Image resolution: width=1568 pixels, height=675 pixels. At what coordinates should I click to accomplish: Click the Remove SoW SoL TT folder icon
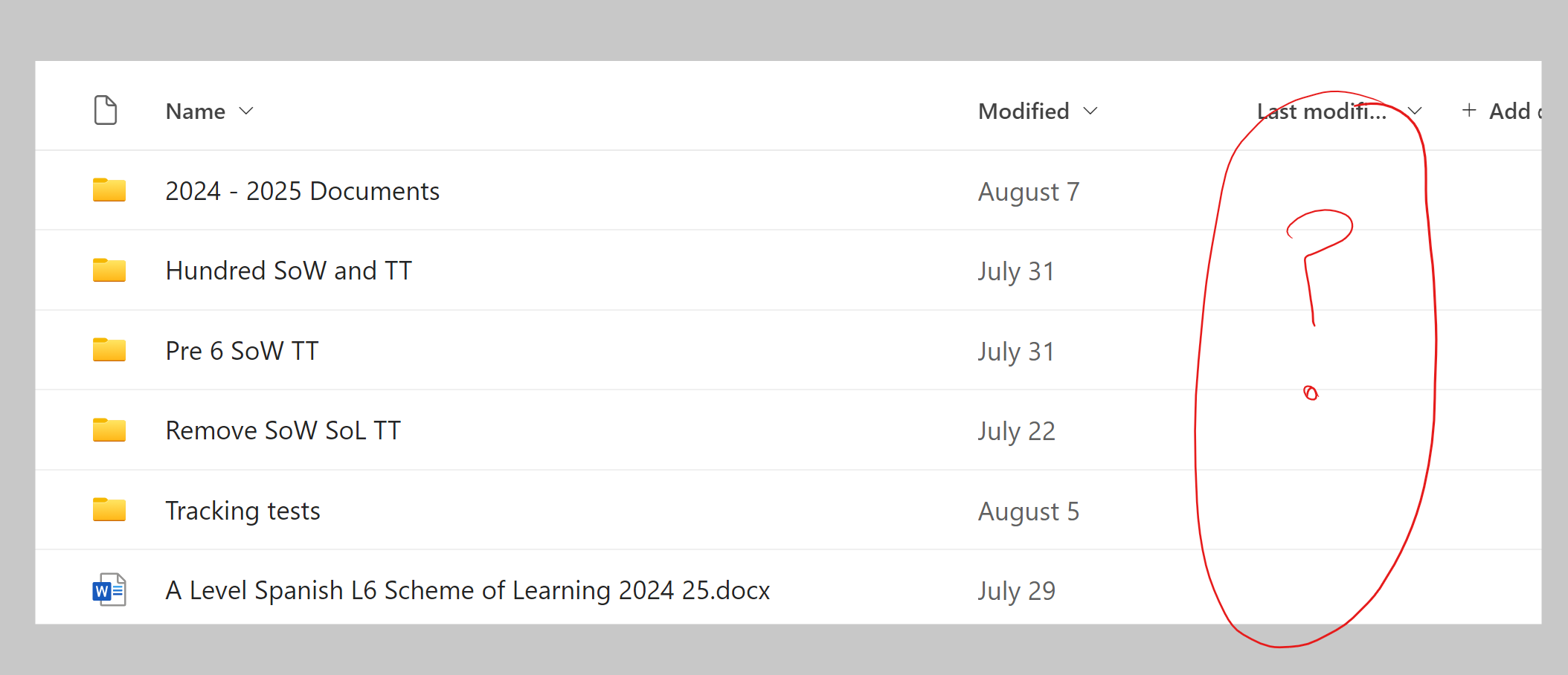click(x=109, y=430)
